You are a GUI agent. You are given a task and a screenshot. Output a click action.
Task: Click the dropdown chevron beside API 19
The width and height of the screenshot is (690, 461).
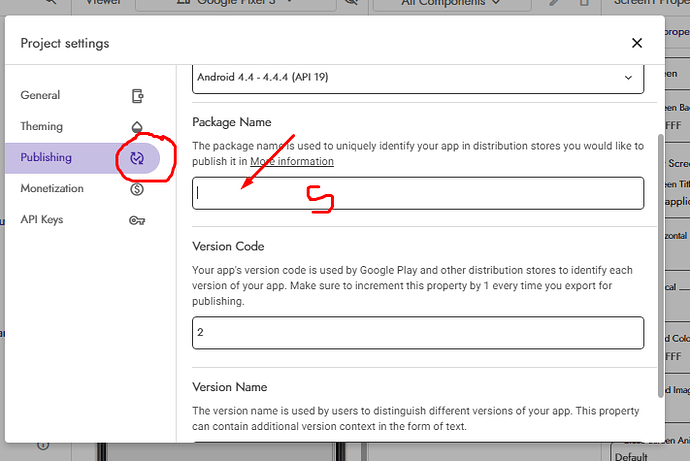[x=628, y=78]
